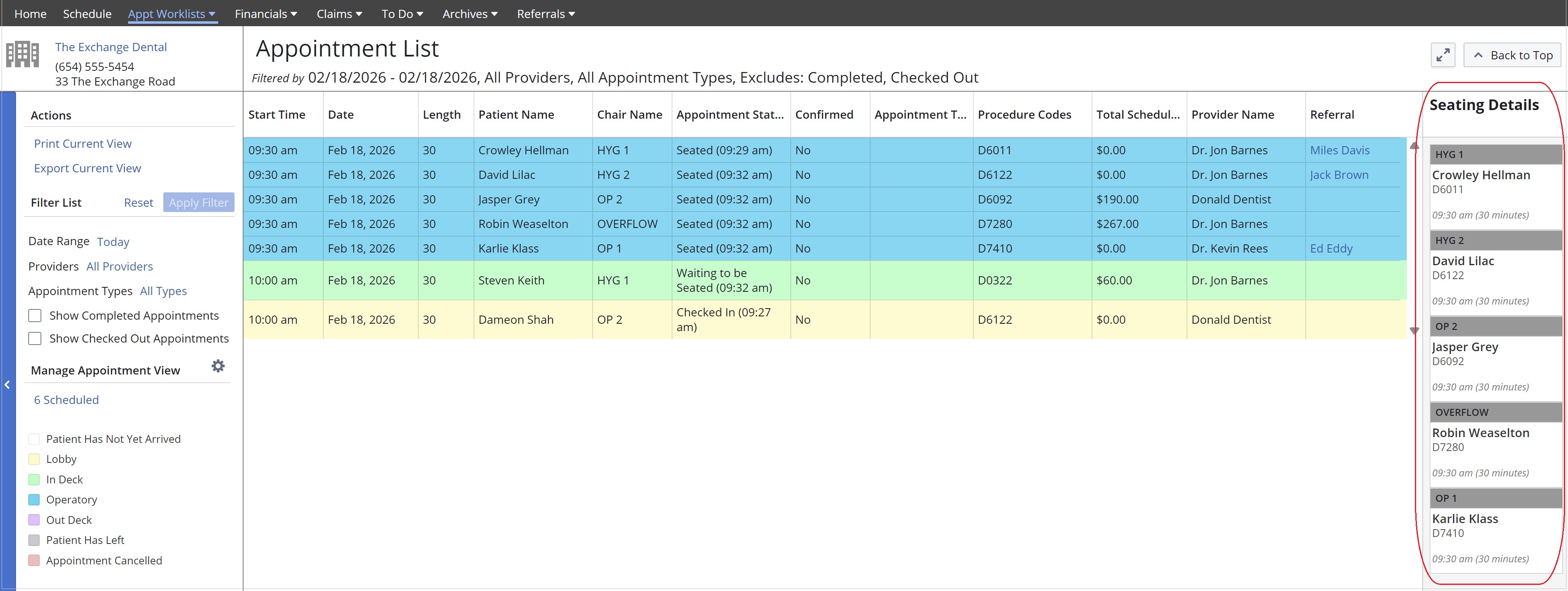1568x591 pixels.
Task: Toggle Patient Has Not Yet Arrived box
Action: click(34, 439)
